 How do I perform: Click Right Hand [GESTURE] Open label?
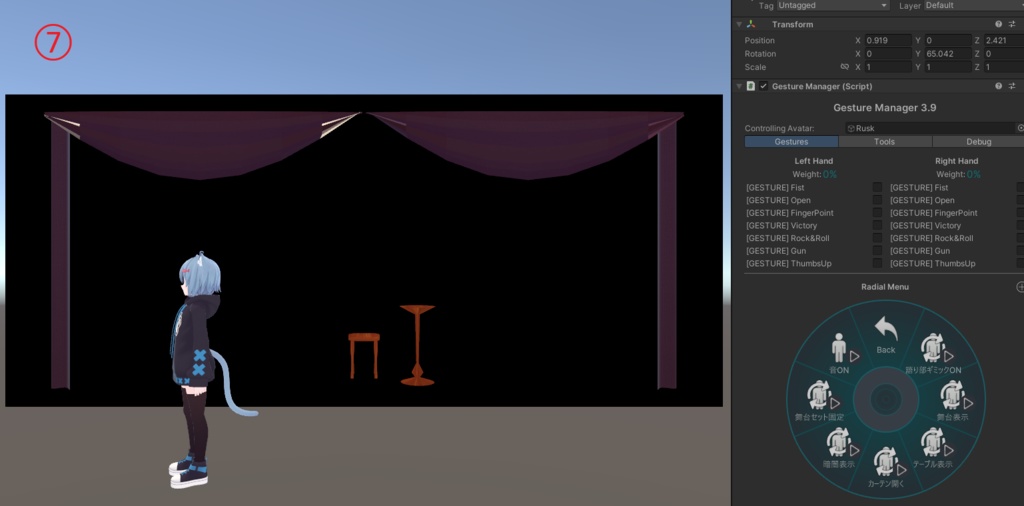922,200
